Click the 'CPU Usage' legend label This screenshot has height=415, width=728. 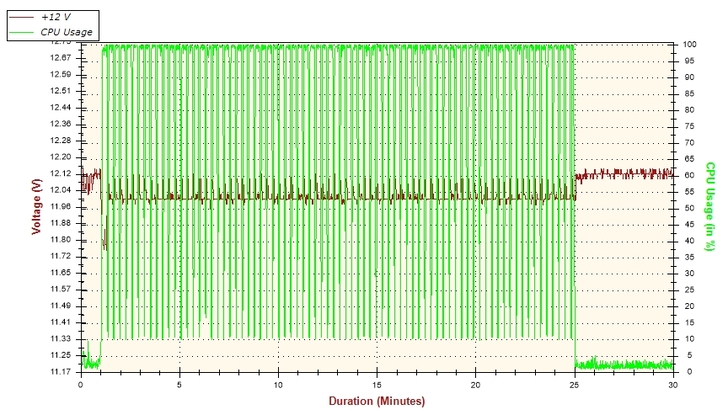tap(66, 32)
